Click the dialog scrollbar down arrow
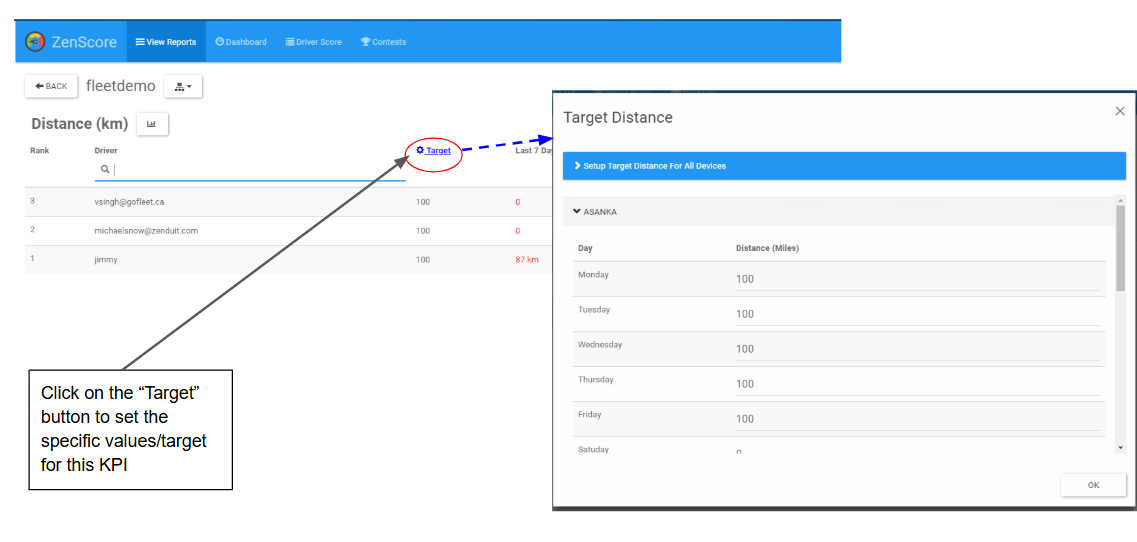Image resolution: width=1137 pixels, height=542 pixels. pos(1120,448)
